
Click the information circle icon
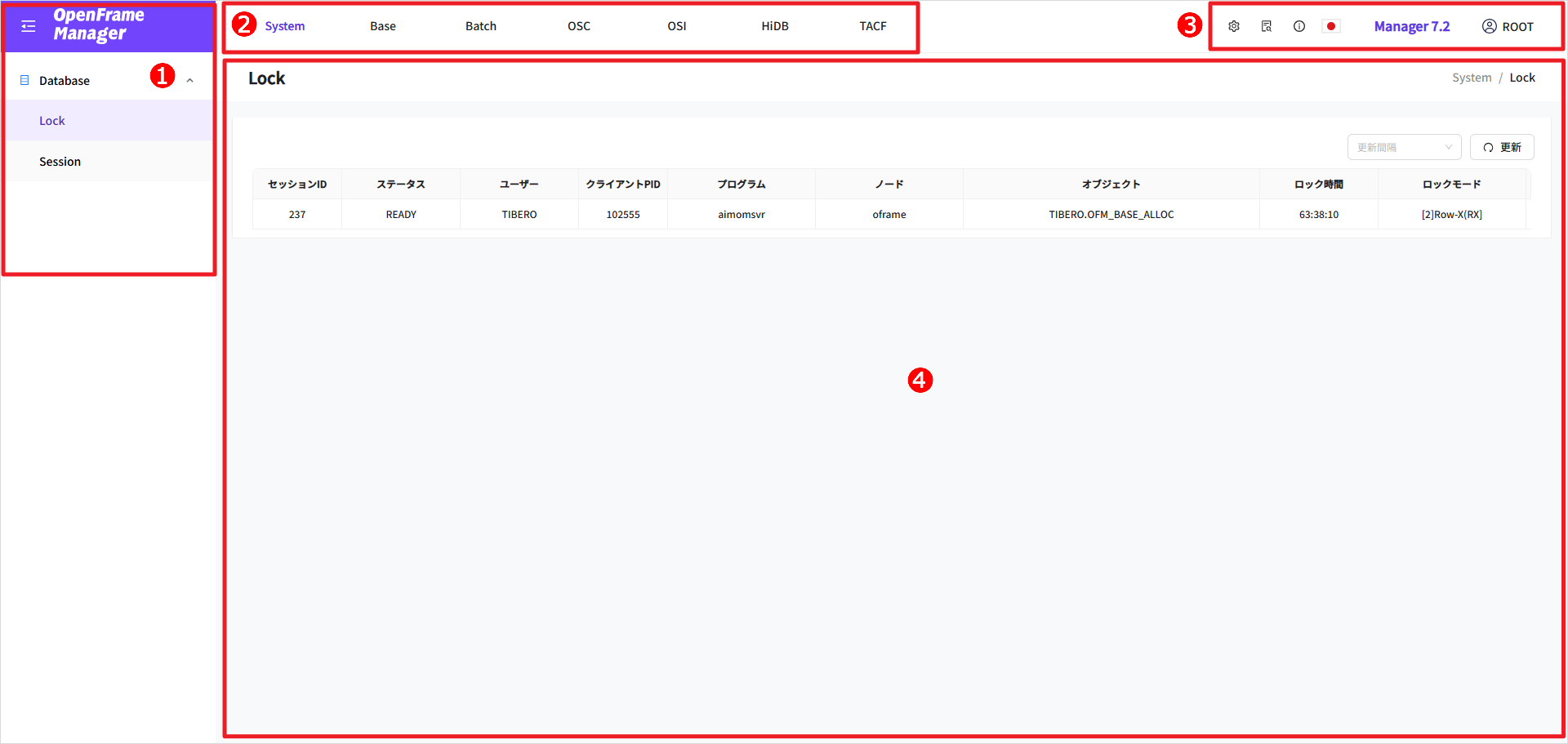pyautogui.click(x=1299, y=26)
